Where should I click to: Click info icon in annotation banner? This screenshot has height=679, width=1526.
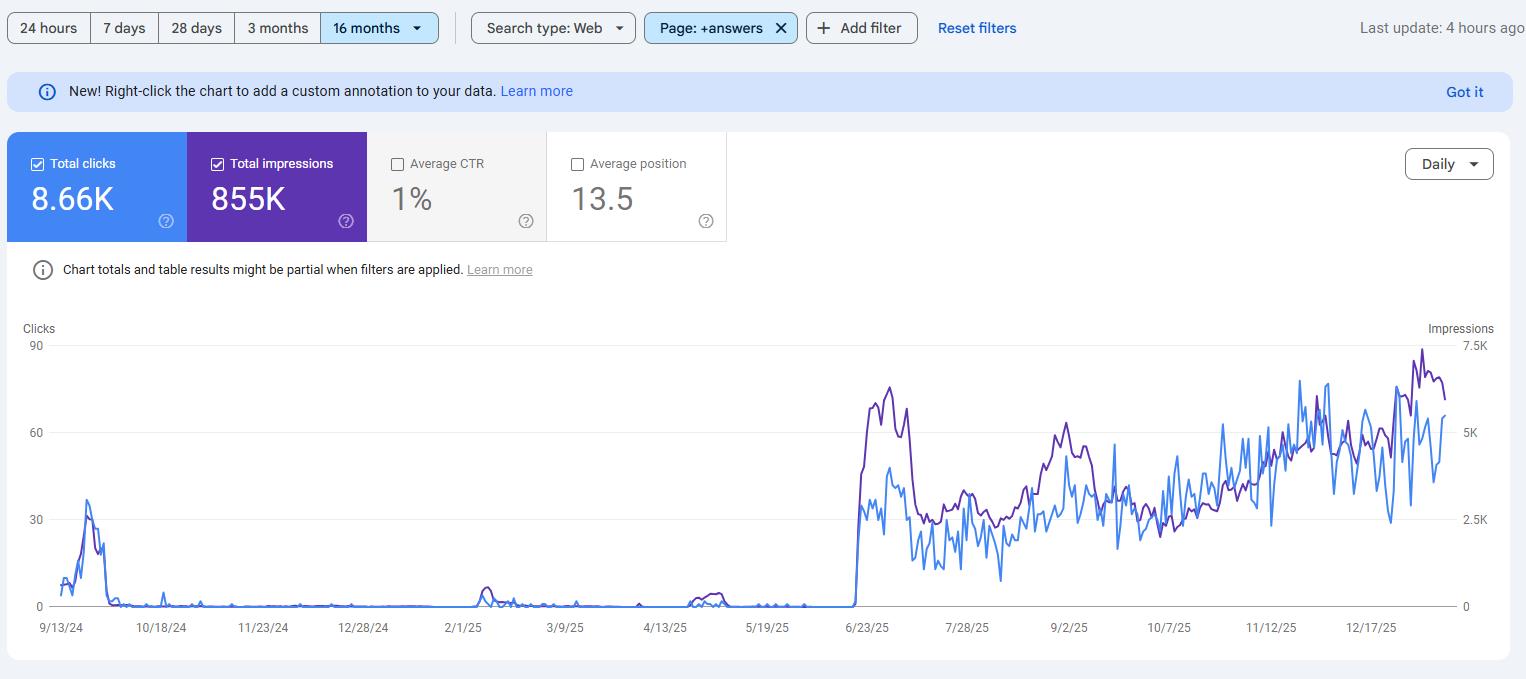coord(47,92)
